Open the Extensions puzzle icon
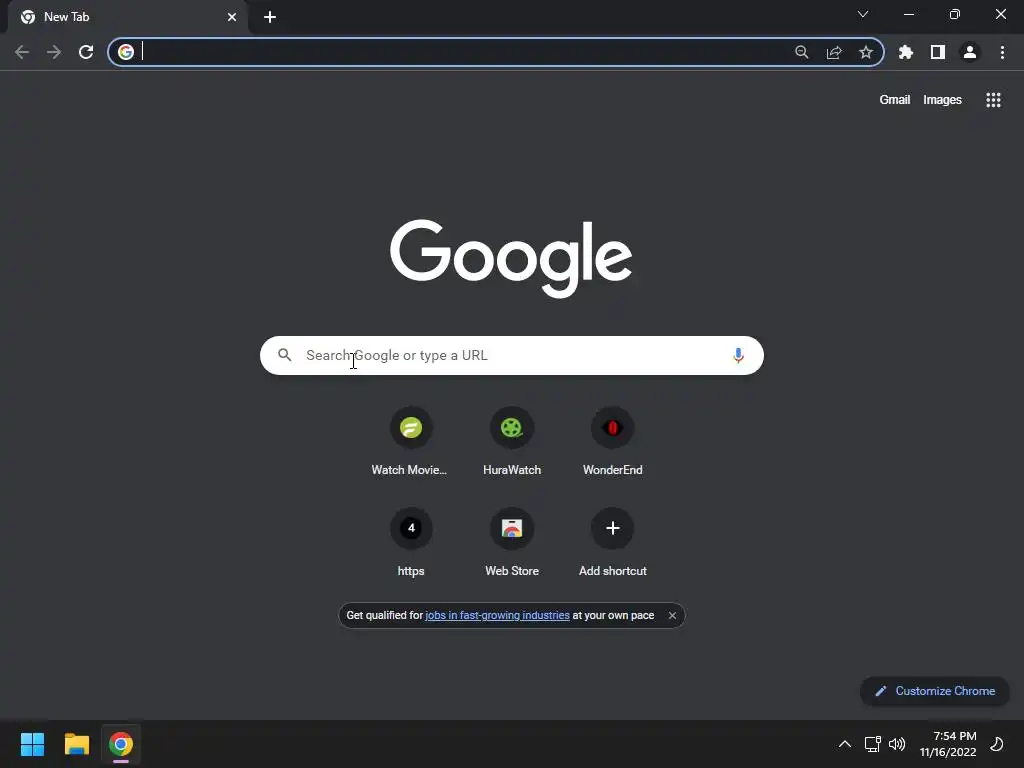This screenshot has width=1024, height=768. click(x=906, y=52)
